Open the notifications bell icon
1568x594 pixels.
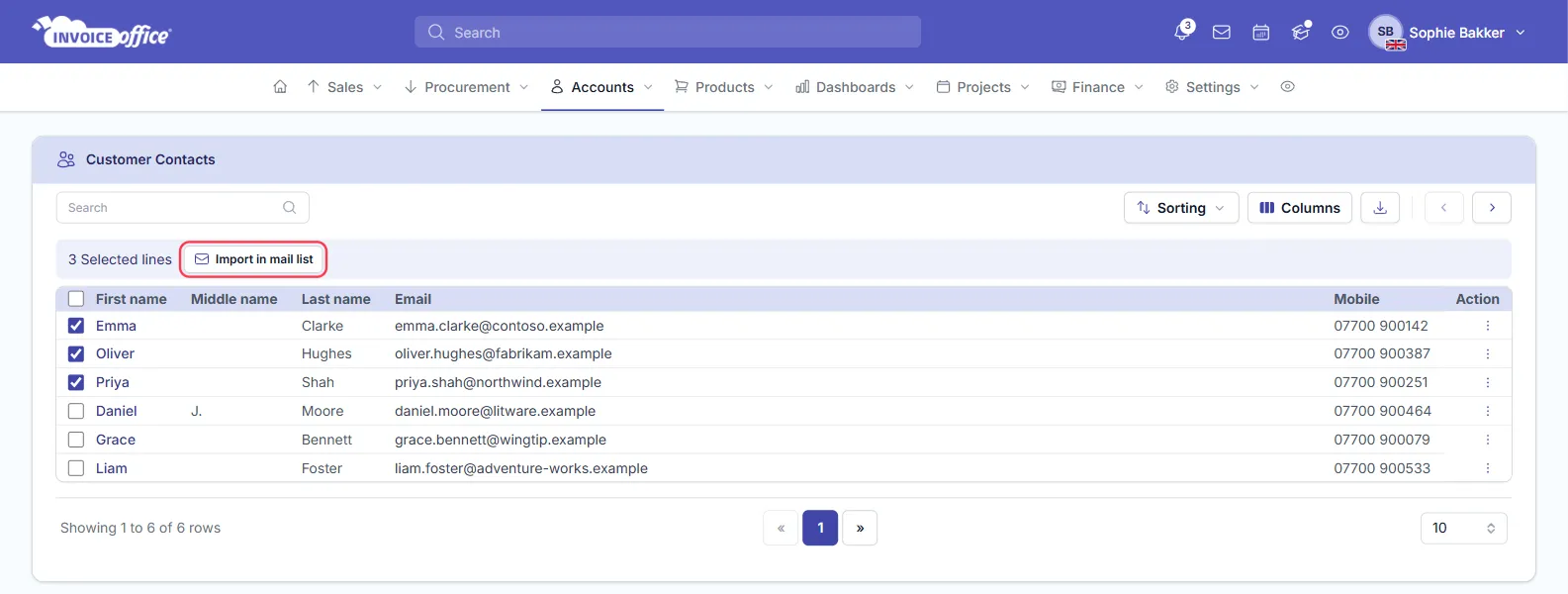click(1182, 32)
